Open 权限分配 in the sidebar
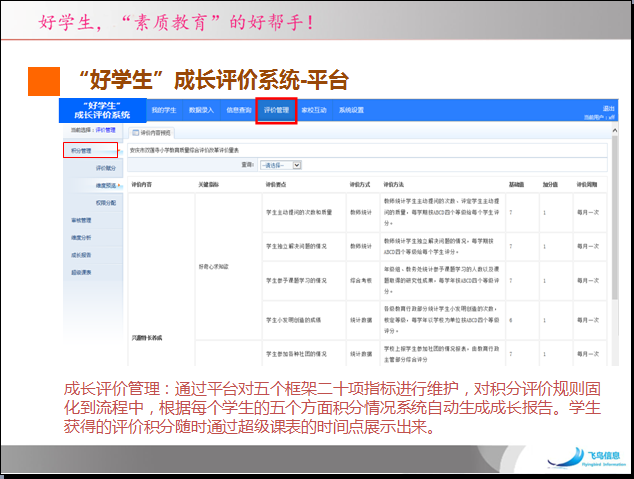Image resolution: width=634 pixels, height=479 pixels. tap(105, 202)
